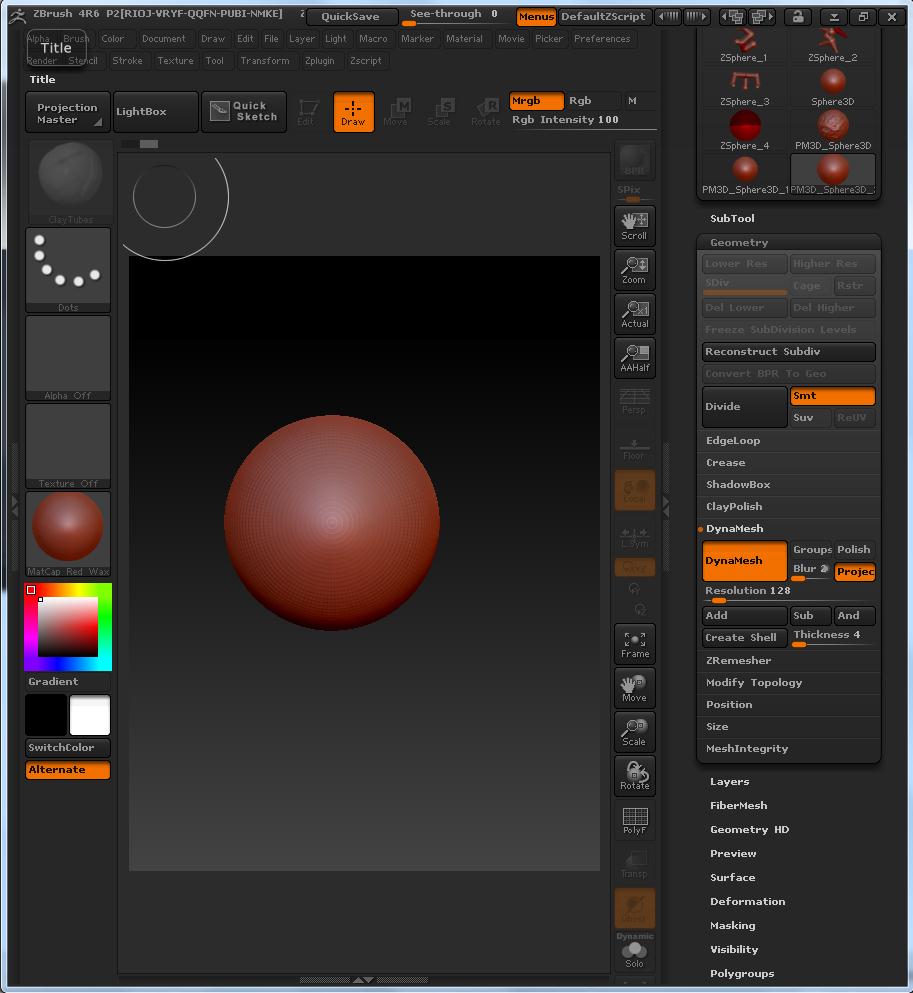The height and width of the screenshot is (993, 913).
Task: Open the Preferences menu
Action: coord(602,39)
